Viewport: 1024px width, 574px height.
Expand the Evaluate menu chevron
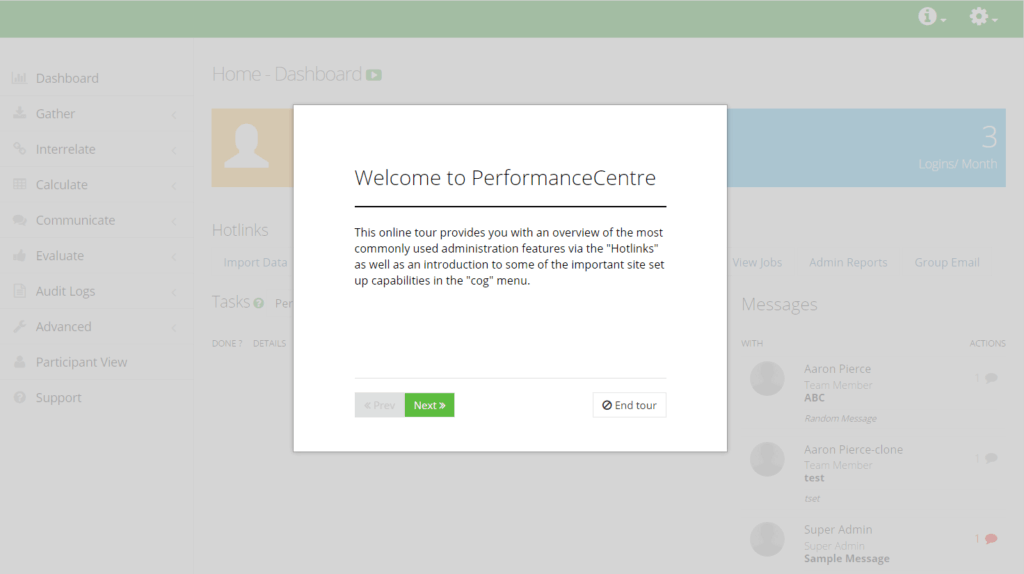pos(174,257)
